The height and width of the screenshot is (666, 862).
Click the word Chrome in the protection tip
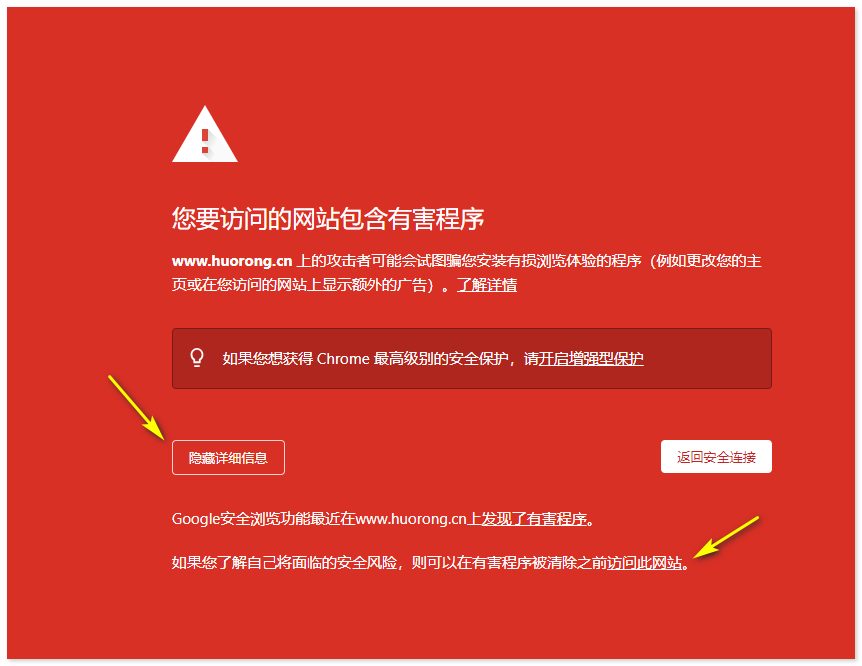click(343, 359)
